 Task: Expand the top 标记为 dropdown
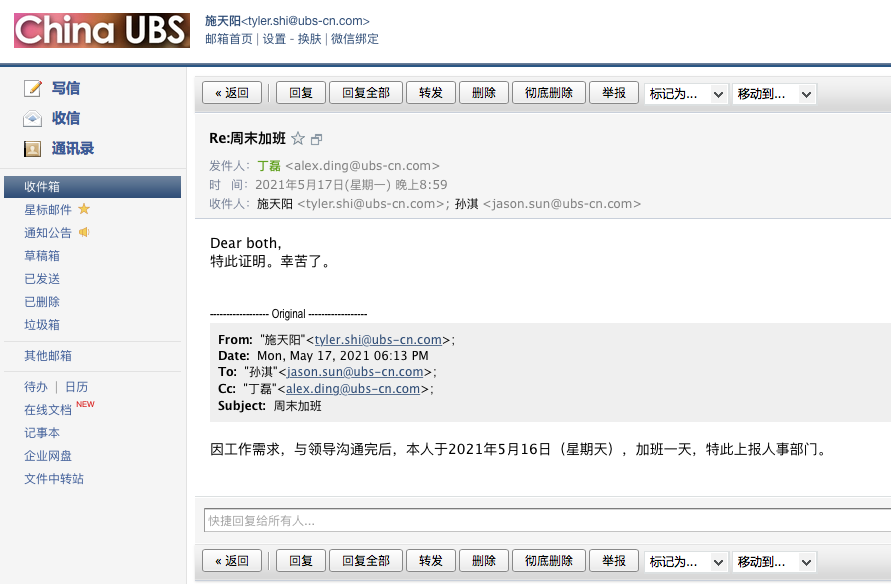click(x=686, y=93)
